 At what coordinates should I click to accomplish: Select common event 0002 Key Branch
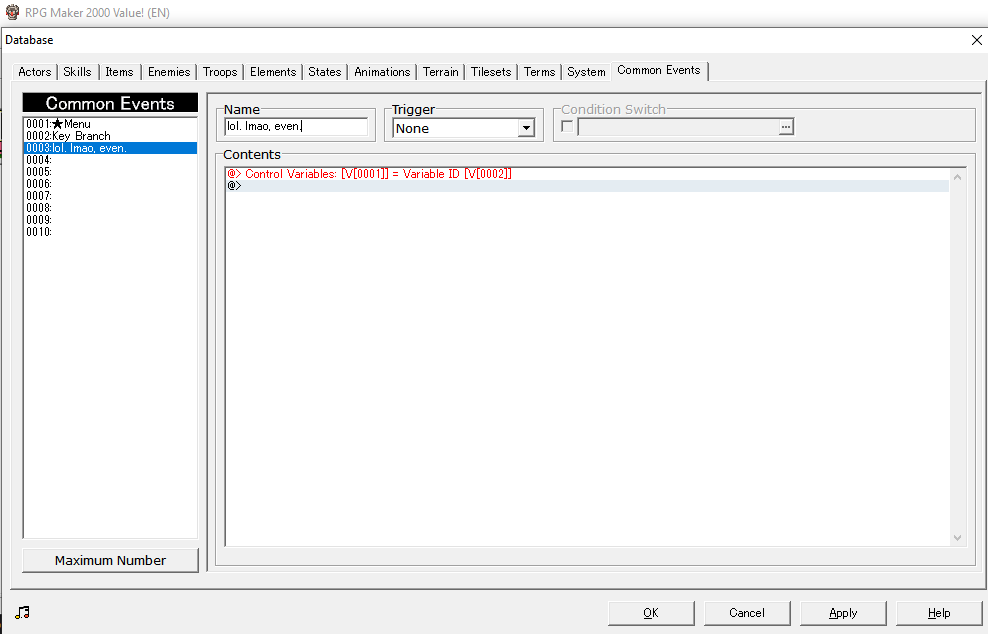[110, 136]
